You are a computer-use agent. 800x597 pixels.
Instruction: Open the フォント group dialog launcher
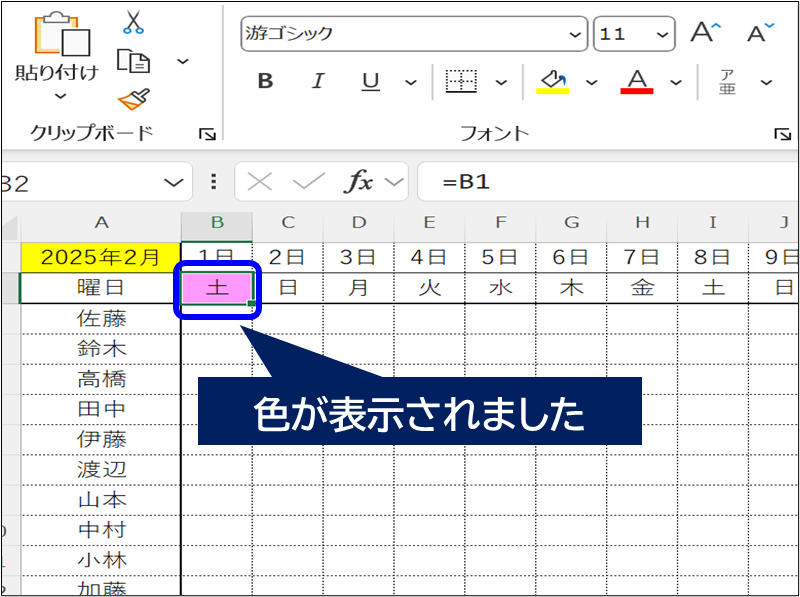point(781,134)
